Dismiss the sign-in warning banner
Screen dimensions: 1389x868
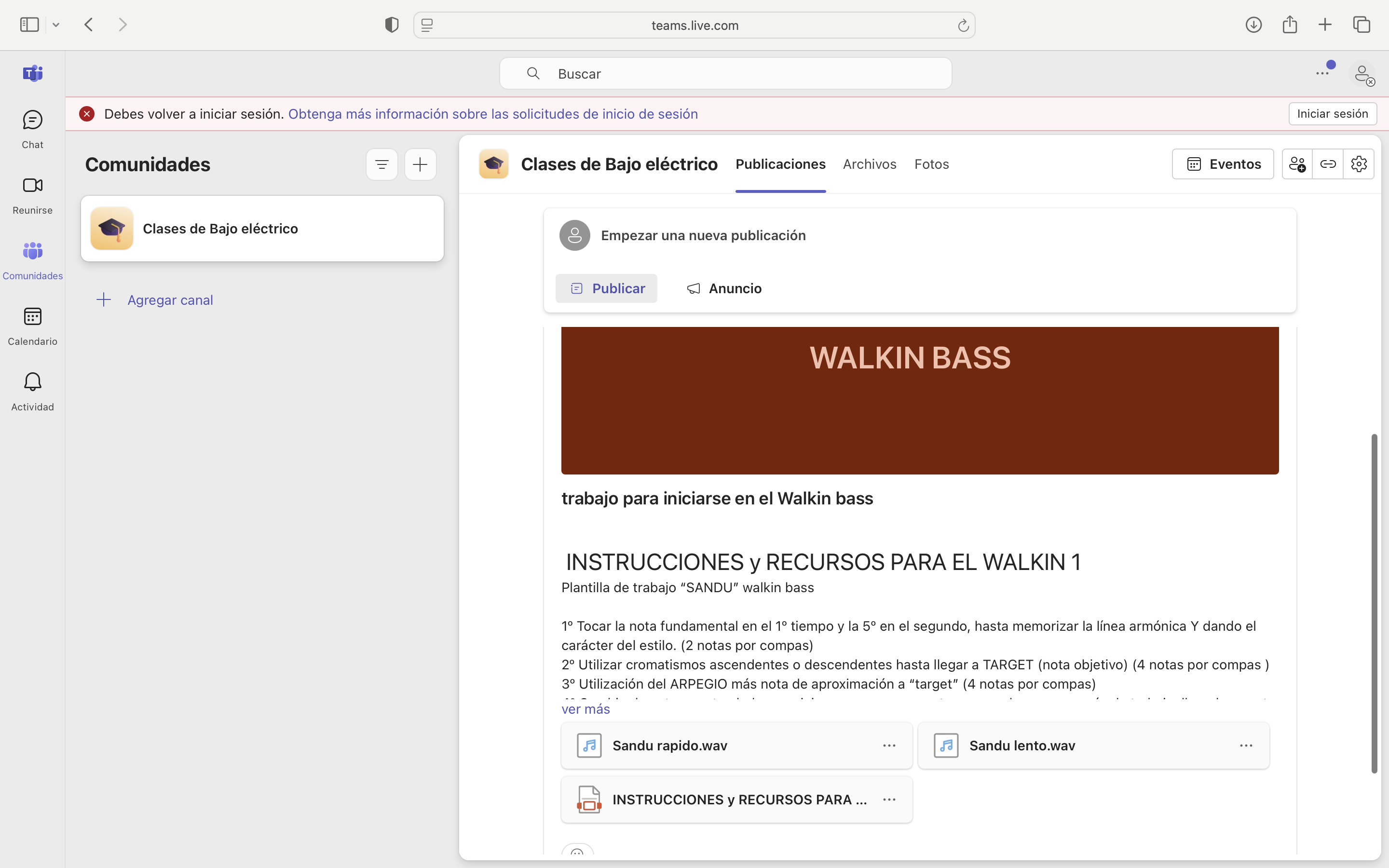(x=86, y=114)
